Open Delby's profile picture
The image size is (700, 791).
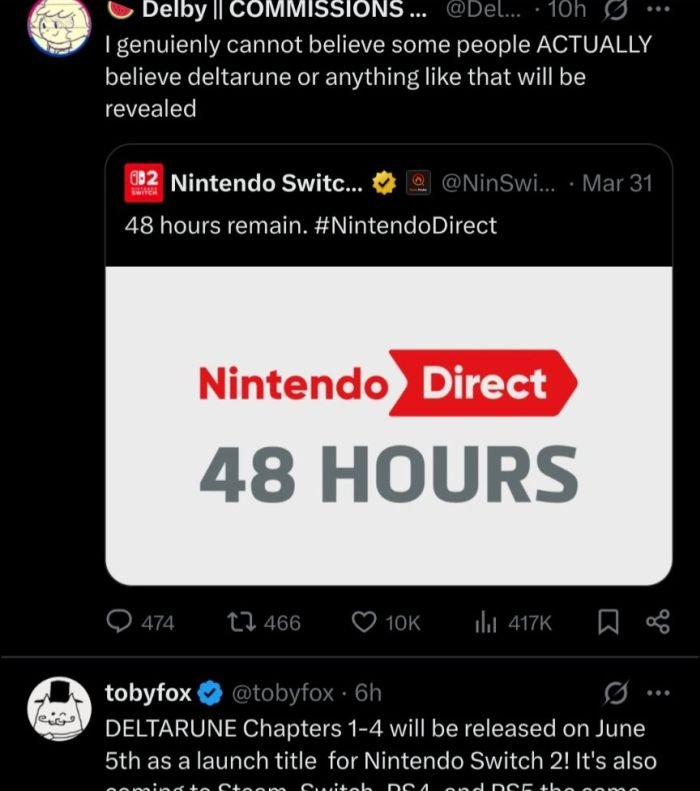pyautogui.click(x=59, y=25)
